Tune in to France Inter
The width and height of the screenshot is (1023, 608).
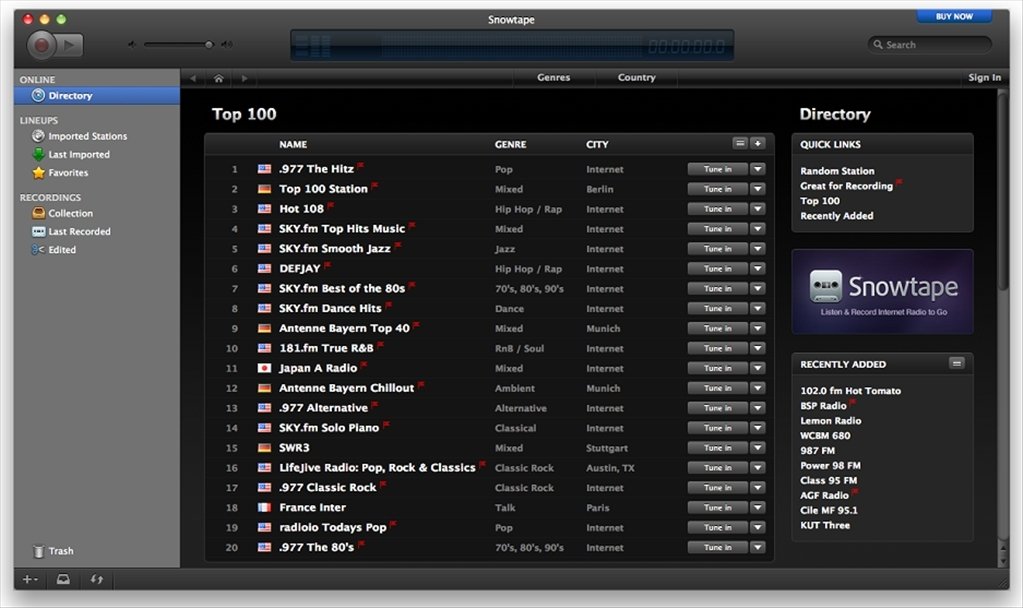pos(718,508)
